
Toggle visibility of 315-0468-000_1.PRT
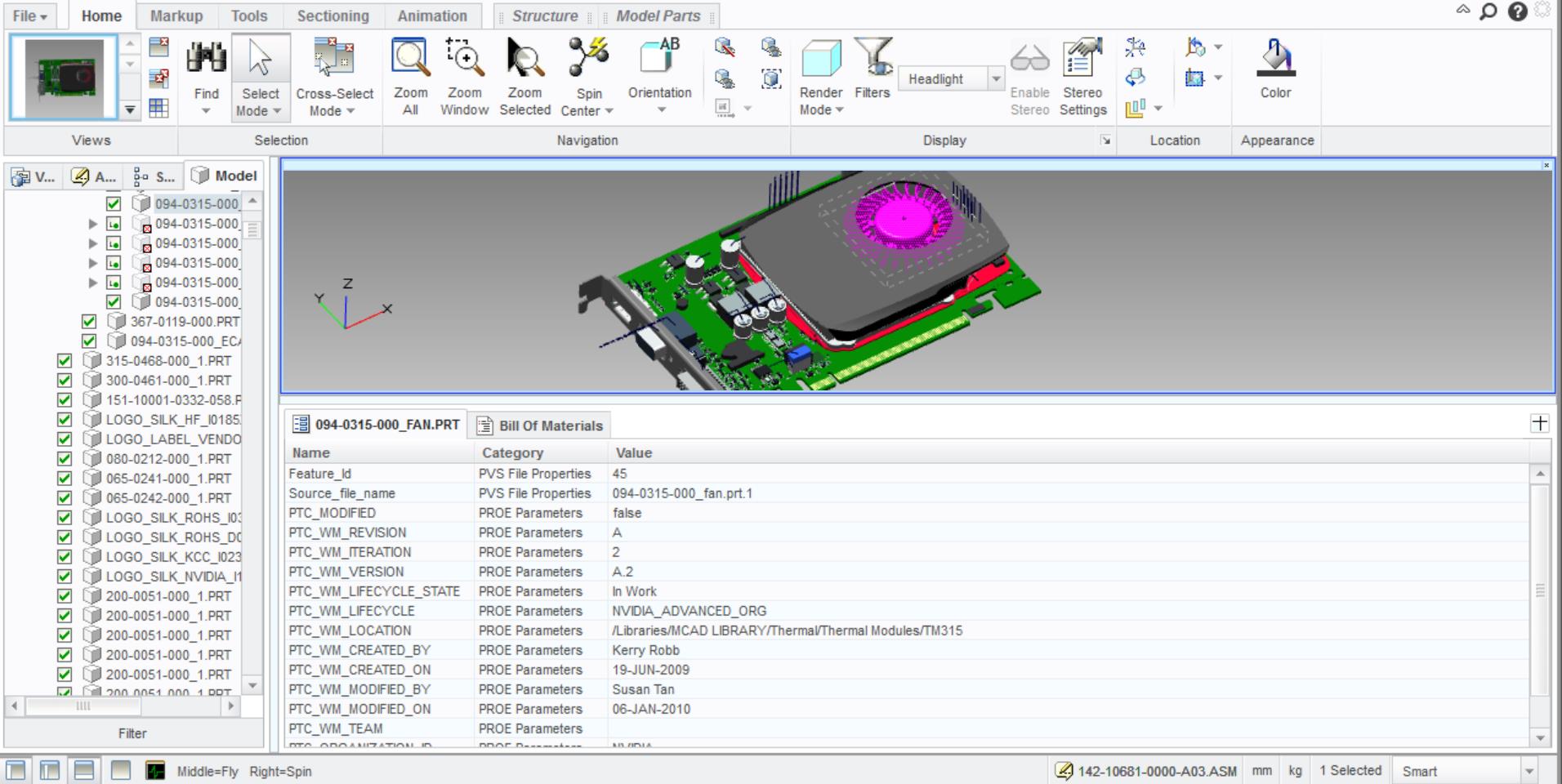click(x=65, y=361)
